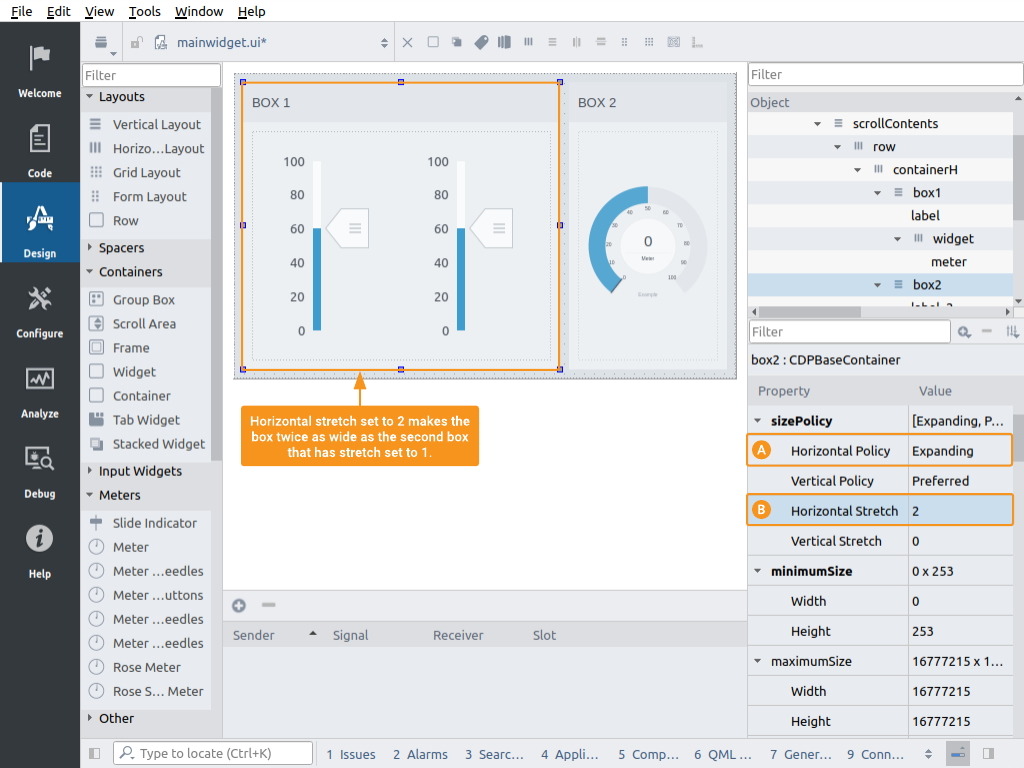The image size is (1024, 768).
Task: Add a new signal connection with plus icon
Action: point(239,605)
